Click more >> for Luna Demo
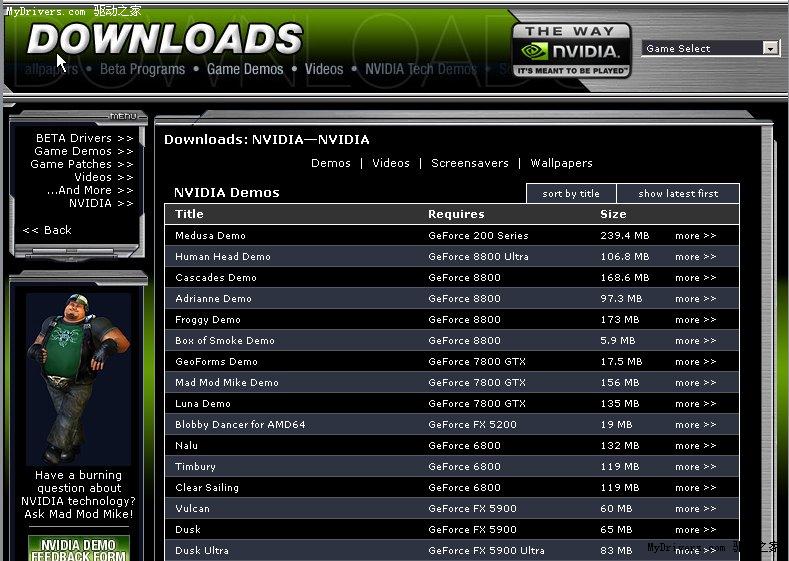This screenshot has height=561, width=789. [x=695, y=404]
